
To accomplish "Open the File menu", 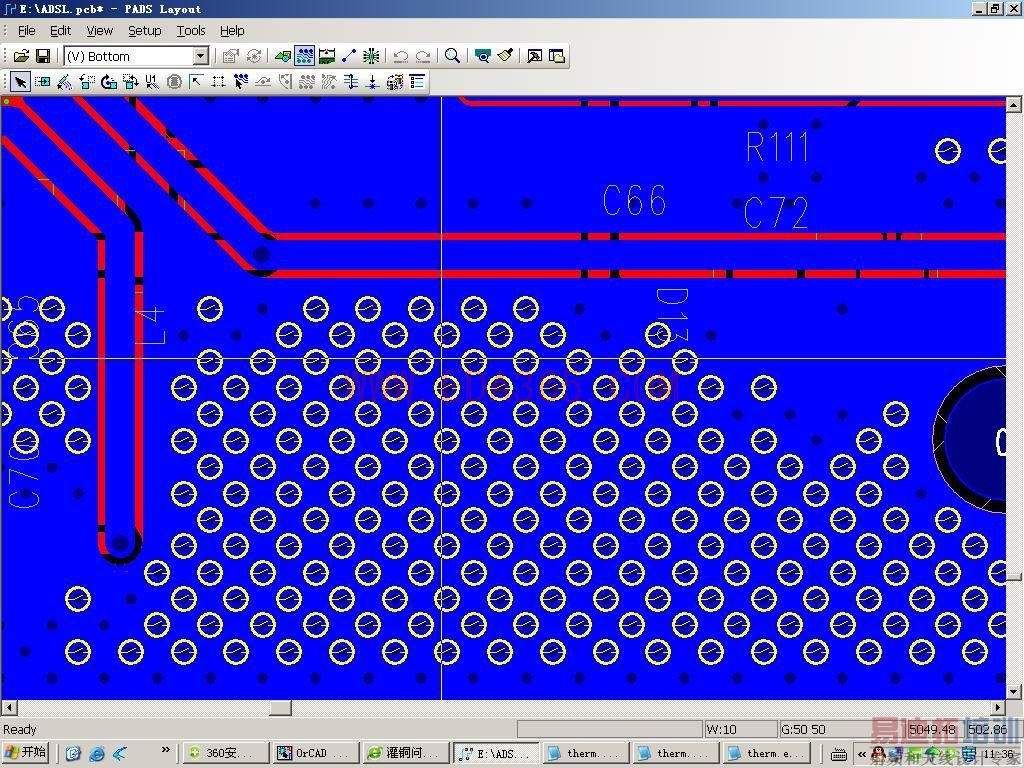I will (26, 31).
